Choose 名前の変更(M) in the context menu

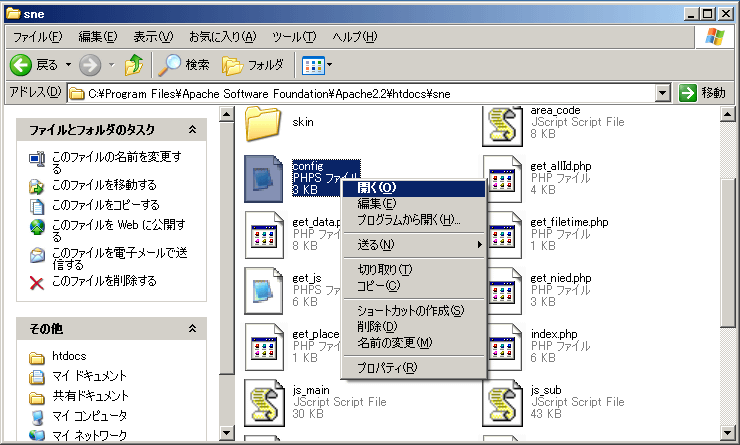pyautogui.click(x=414, y=343)
